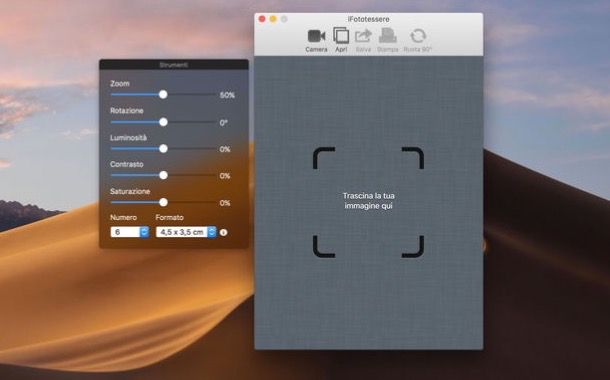
Task: Click the Numero field showing 6
Action: (x=125, y=232)
